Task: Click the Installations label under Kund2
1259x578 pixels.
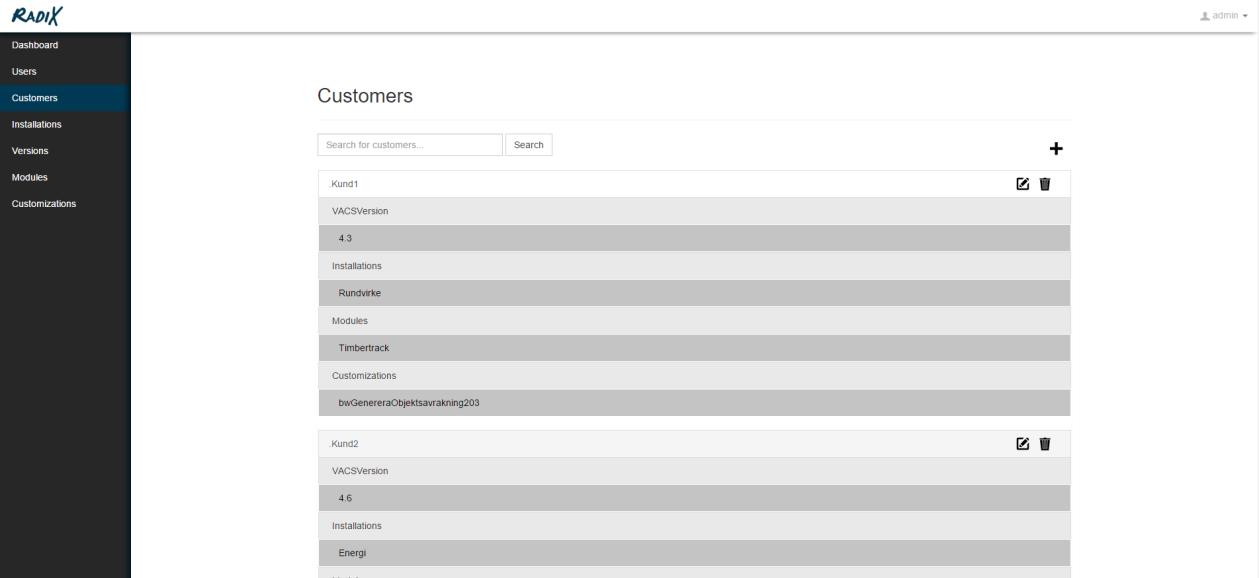Action: (357, 526)
